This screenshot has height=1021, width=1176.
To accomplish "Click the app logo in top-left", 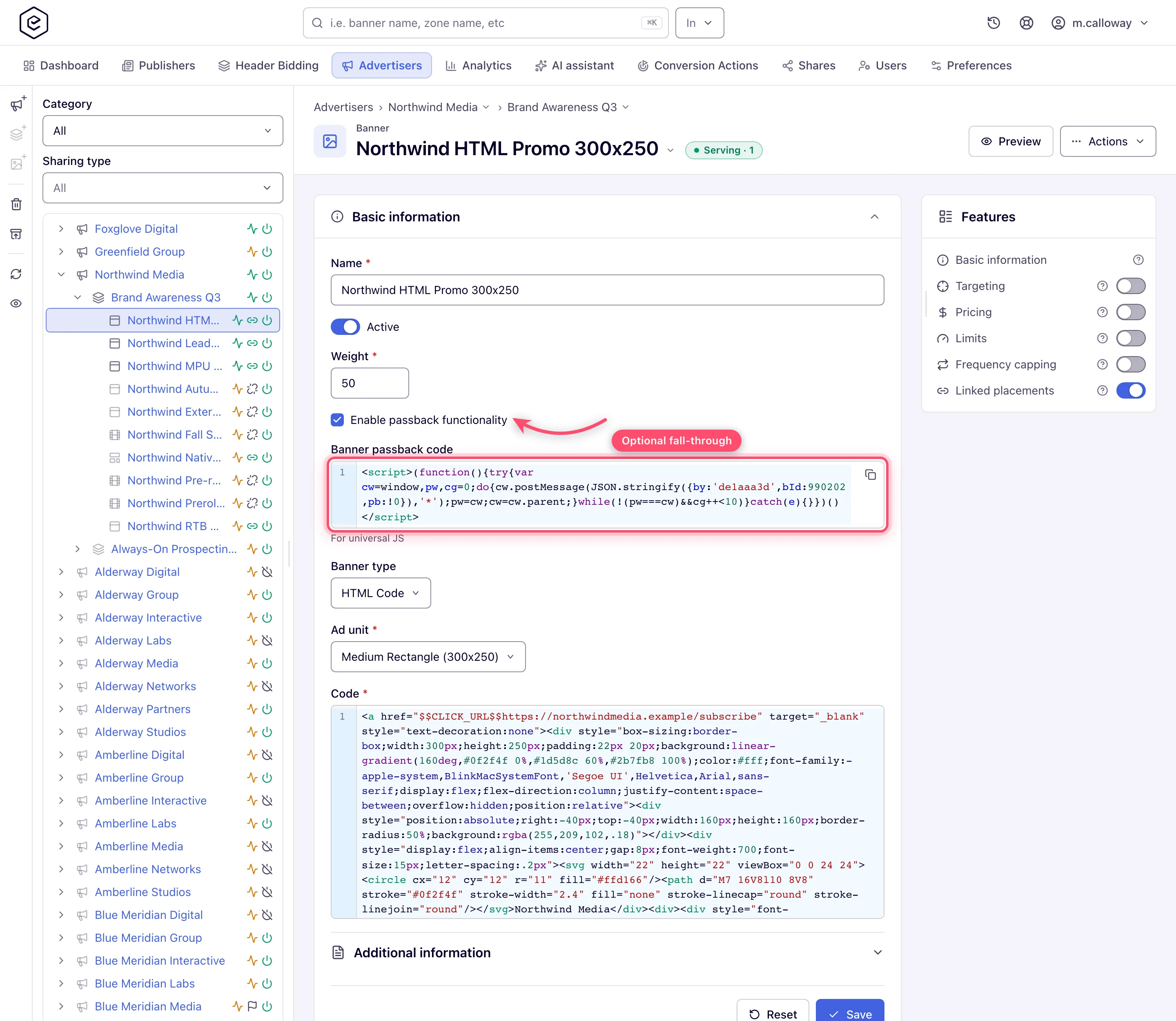I will (x=33, y=23).
